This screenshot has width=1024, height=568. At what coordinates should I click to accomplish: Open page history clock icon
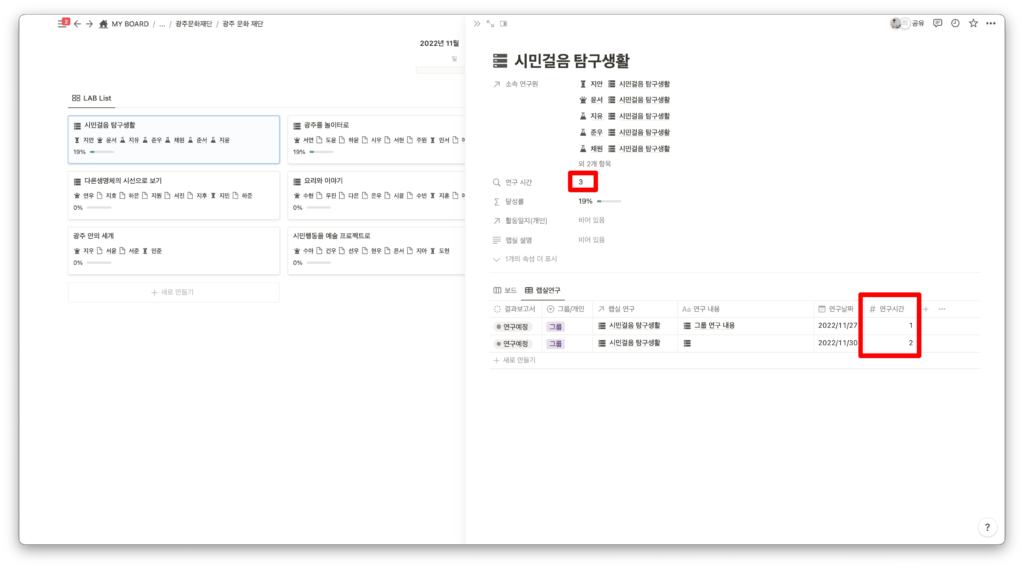tap(955, 24)
